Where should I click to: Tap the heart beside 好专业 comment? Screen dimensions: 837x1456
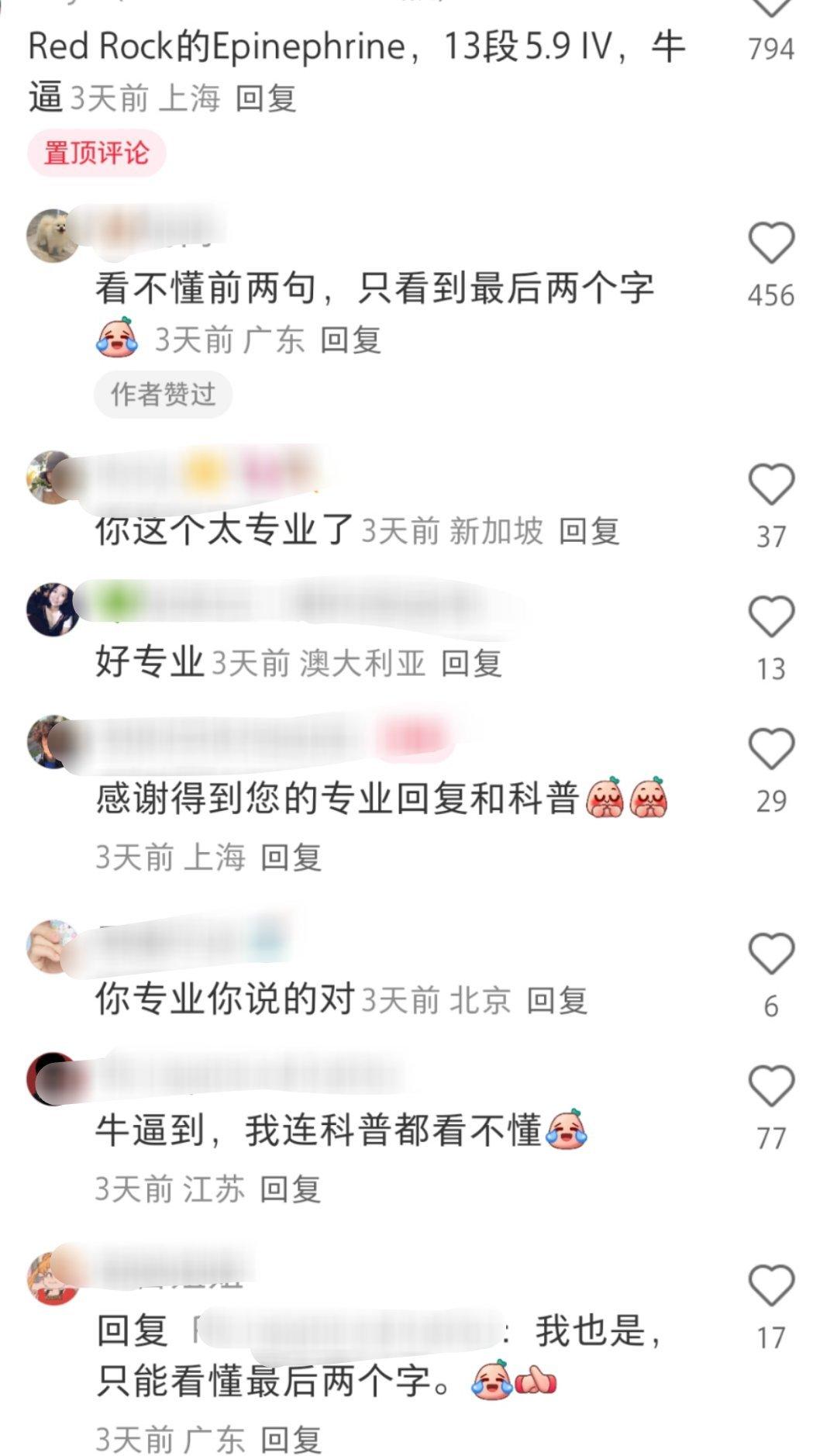coord(771,616)
